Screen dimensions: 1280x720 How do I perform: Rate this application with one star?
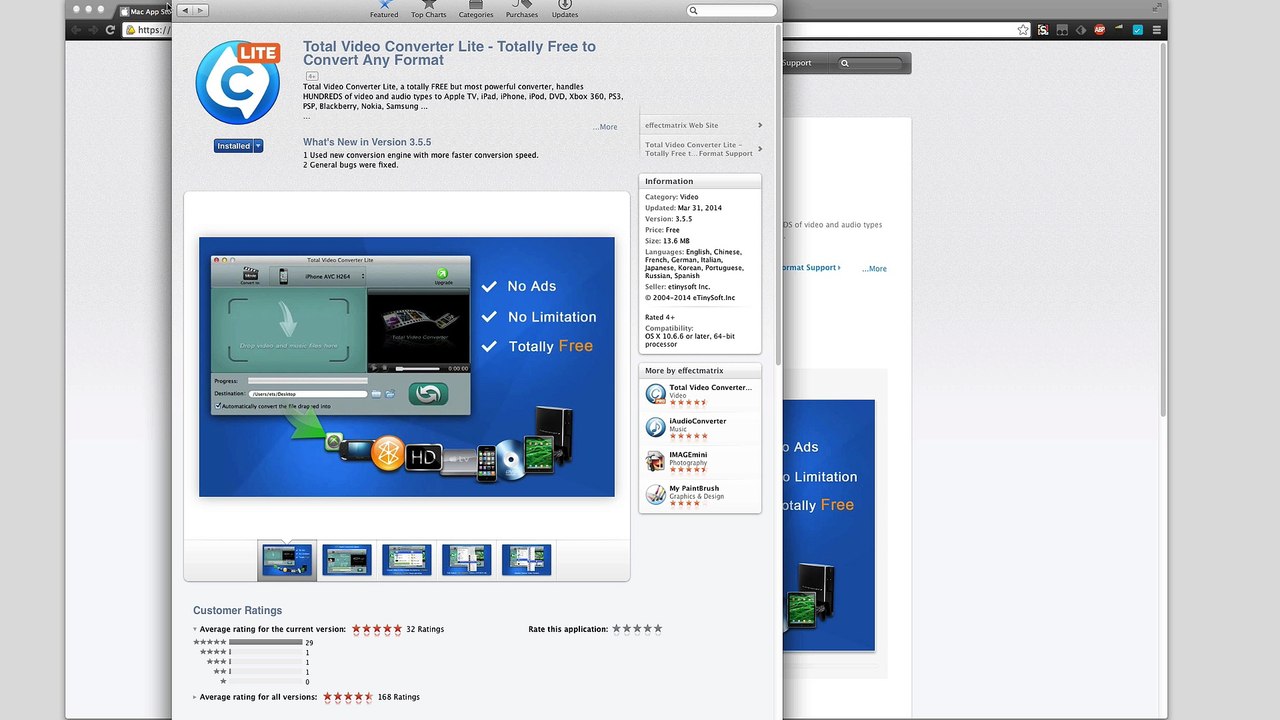[617, 629]
